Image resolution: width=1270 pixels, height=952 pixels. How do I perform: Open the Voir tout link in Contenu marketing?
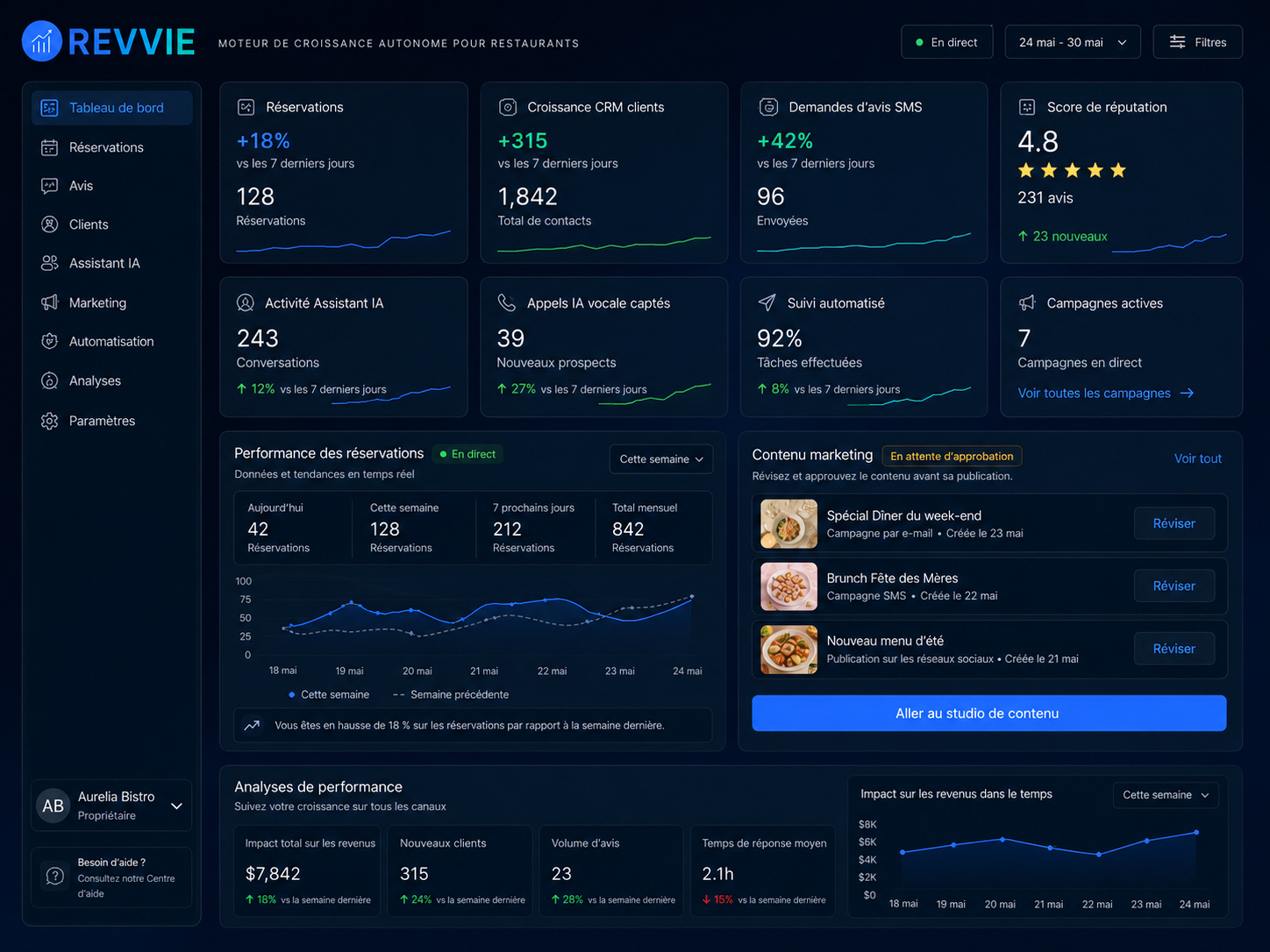tap(1197, 458)
